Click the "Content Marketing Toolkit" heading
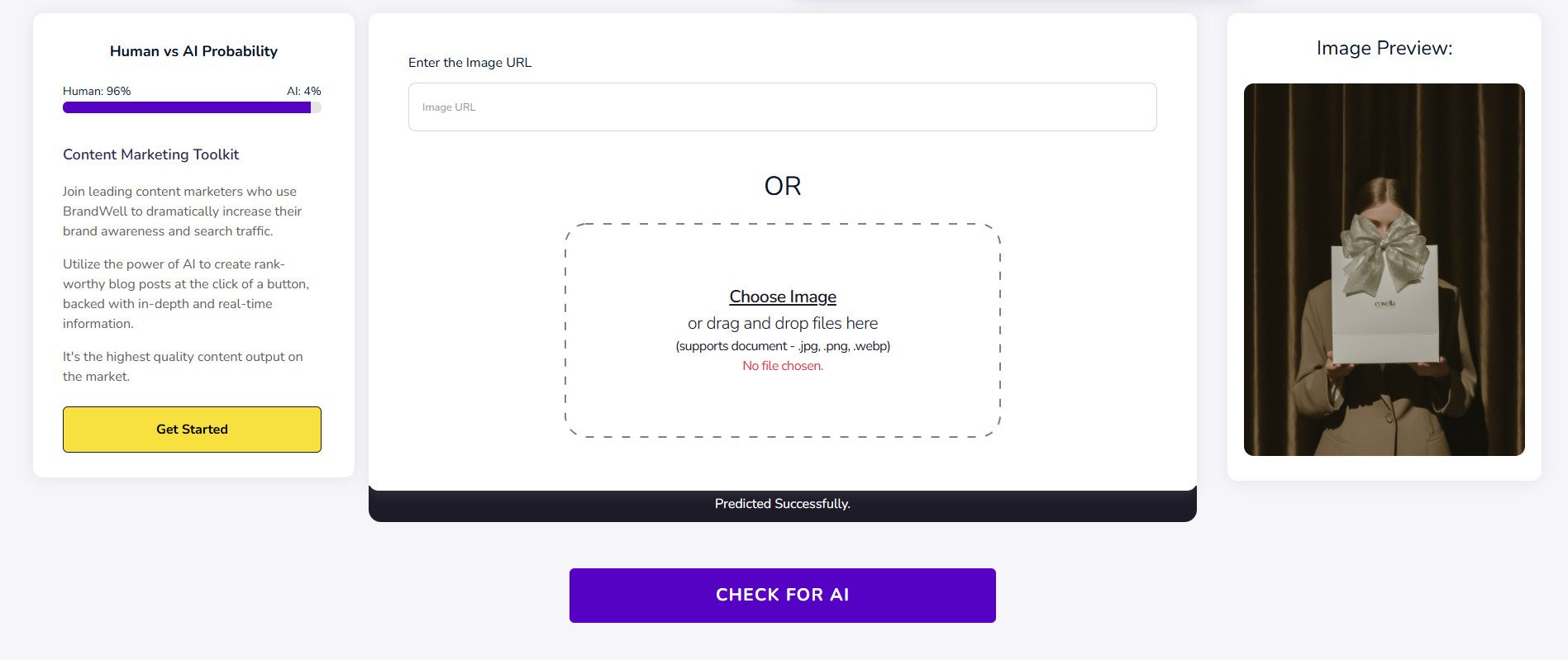The image size is (1568, 660). pos(150,154)
